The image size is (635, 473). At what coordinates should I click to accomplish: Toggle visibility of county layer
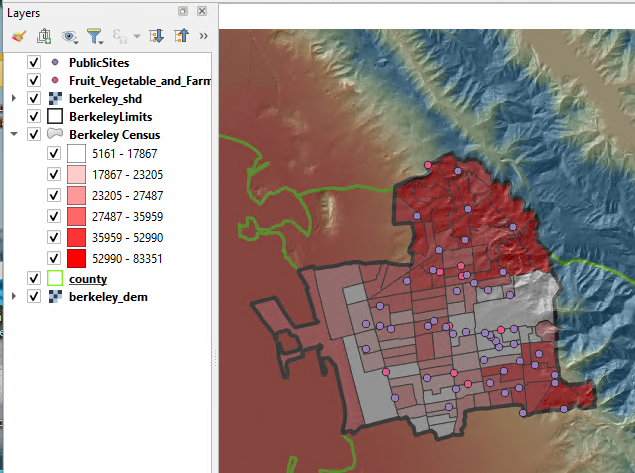(35, 279)
